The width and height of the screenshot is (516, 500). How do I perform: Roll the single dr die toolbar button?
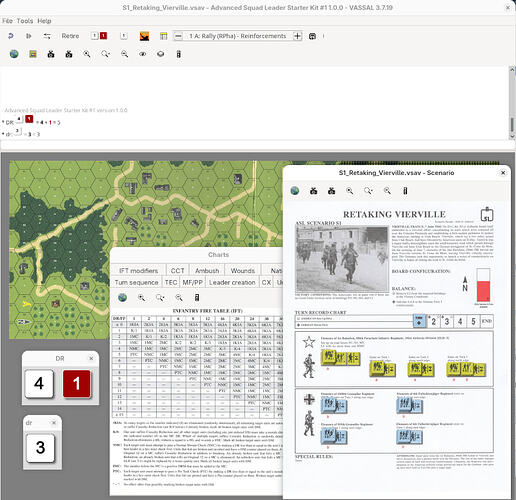(124, 36)
